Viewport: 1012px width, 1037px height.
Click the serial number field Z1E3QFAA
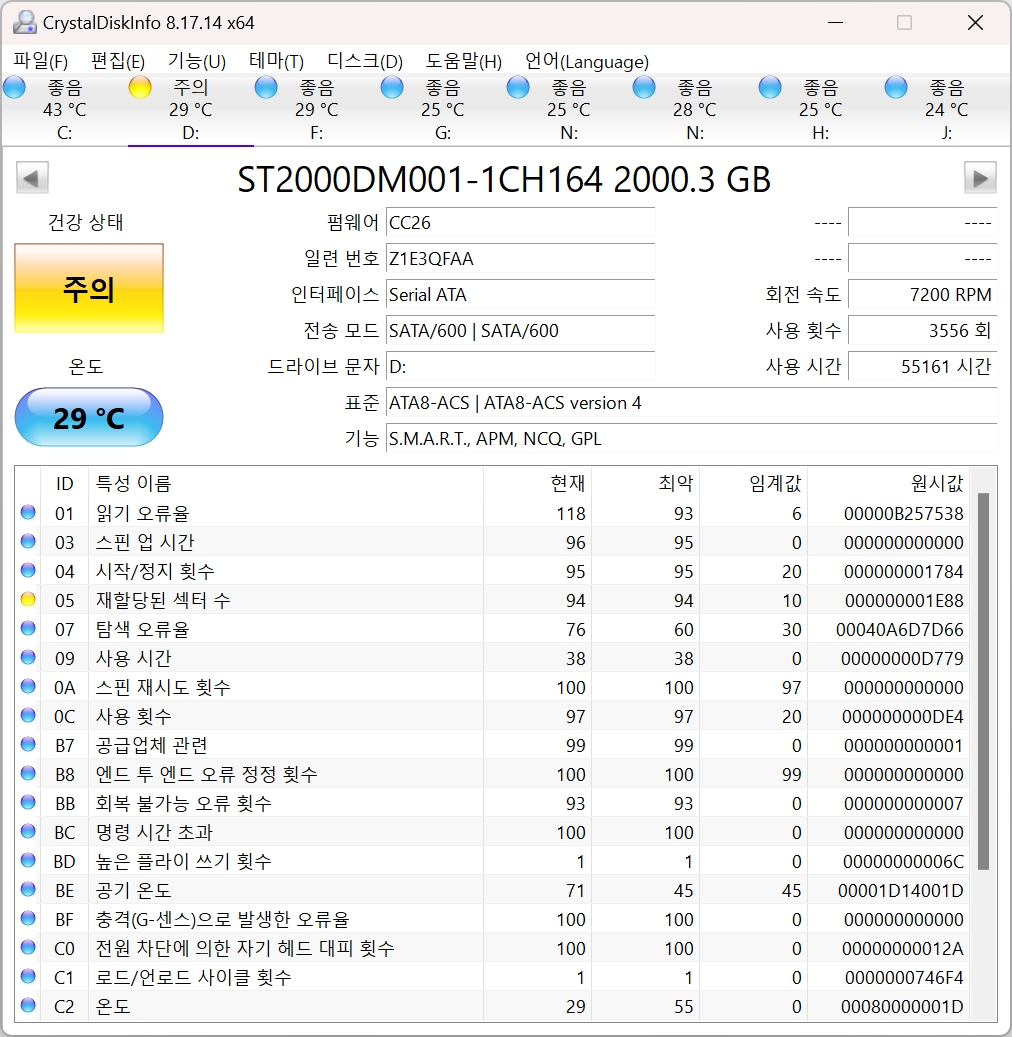pyautogui.click(x=521, y=259)
